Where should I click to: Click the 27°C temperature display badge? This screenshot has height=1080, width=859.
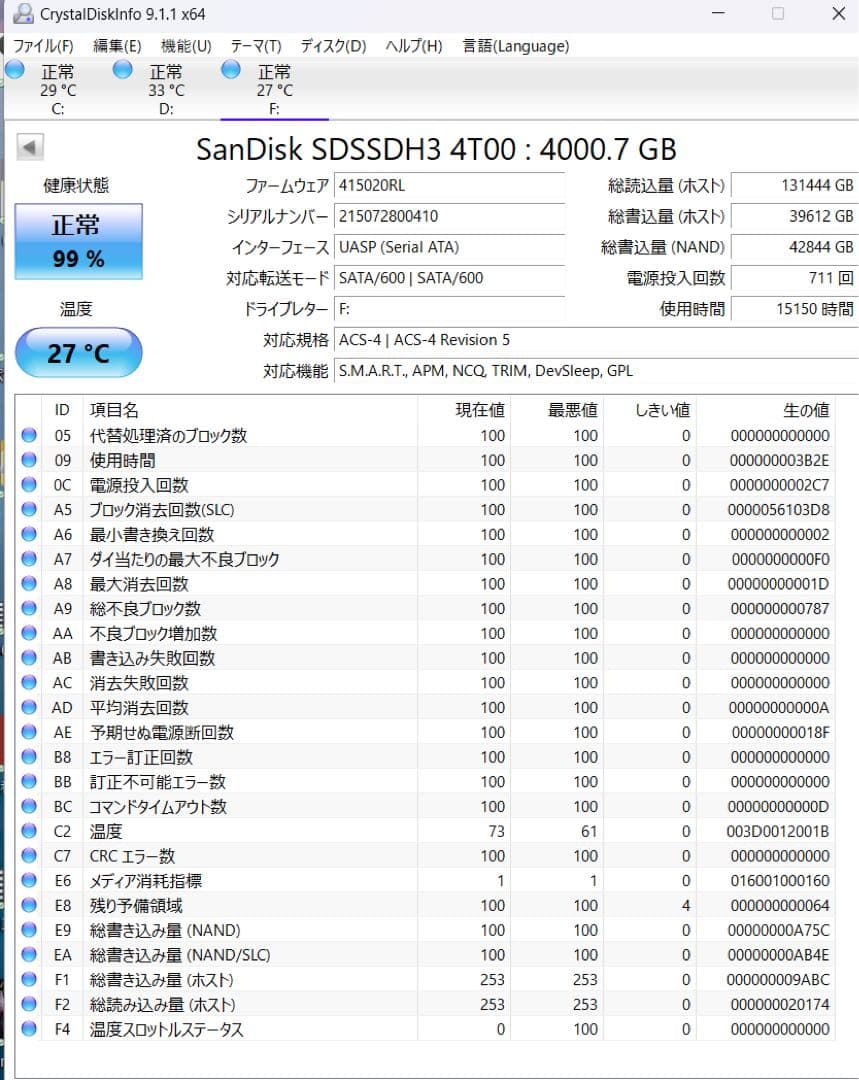click(78, 352)
